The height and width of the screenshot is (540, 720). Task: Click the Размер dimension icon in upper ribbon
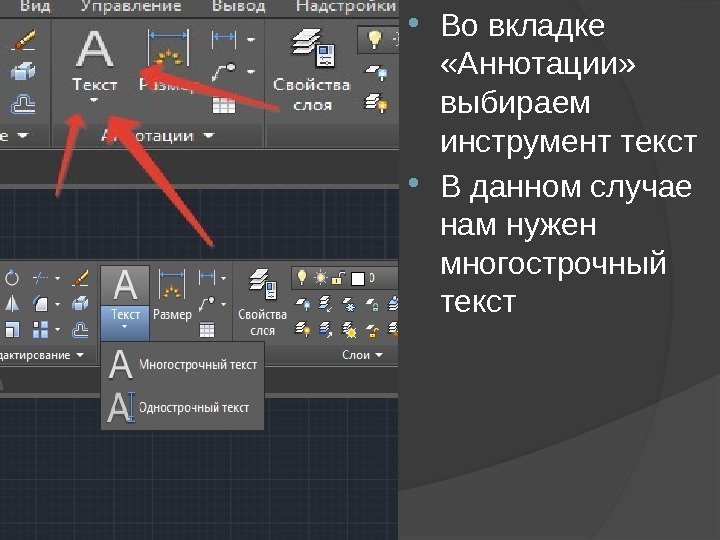pos(168,48)
